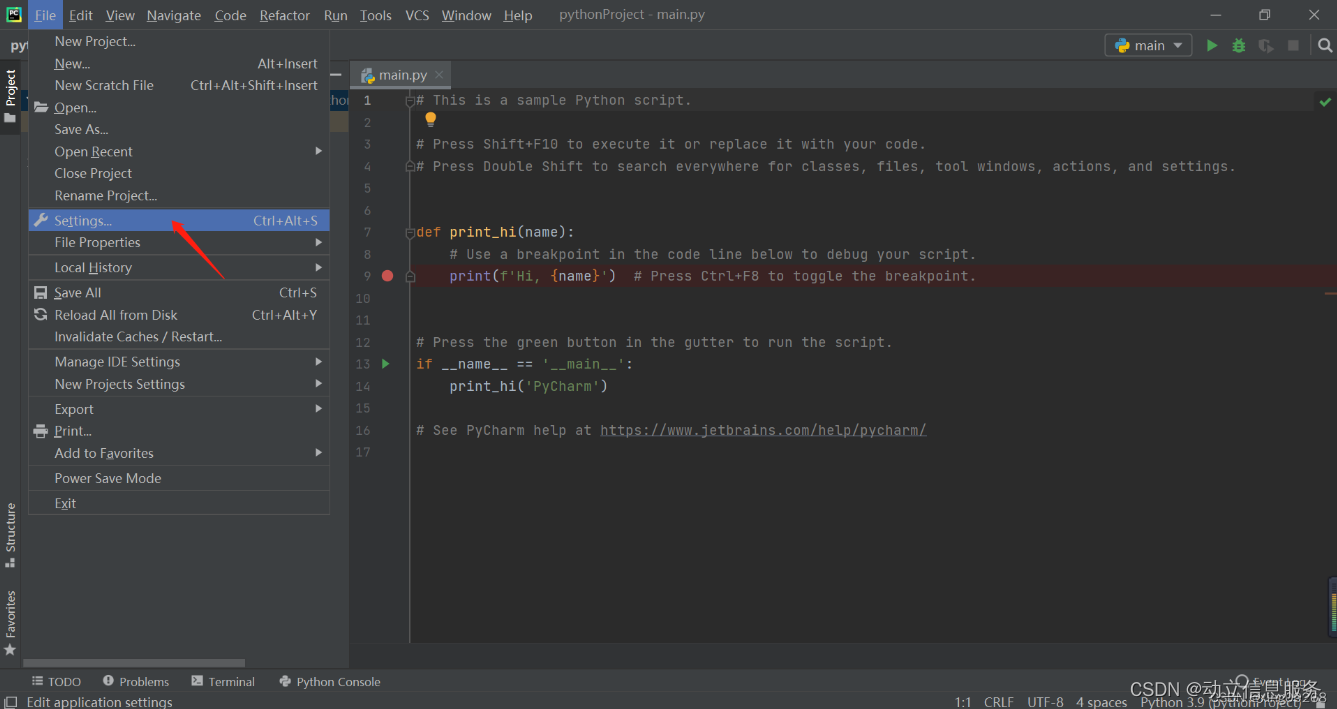Screen dimensions: 1337x709
Task: Show the inspections green checkmark widget
Action: (x=1325, y=101)
